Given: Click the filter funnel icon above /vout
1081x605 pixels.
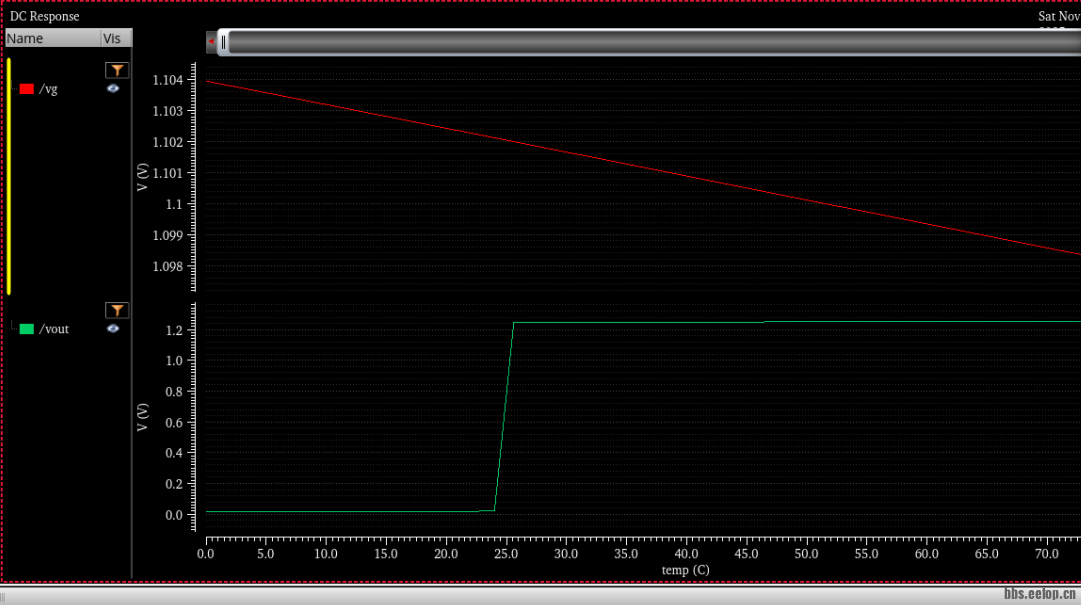Looking at the screenshot, I should pos(117,311).
